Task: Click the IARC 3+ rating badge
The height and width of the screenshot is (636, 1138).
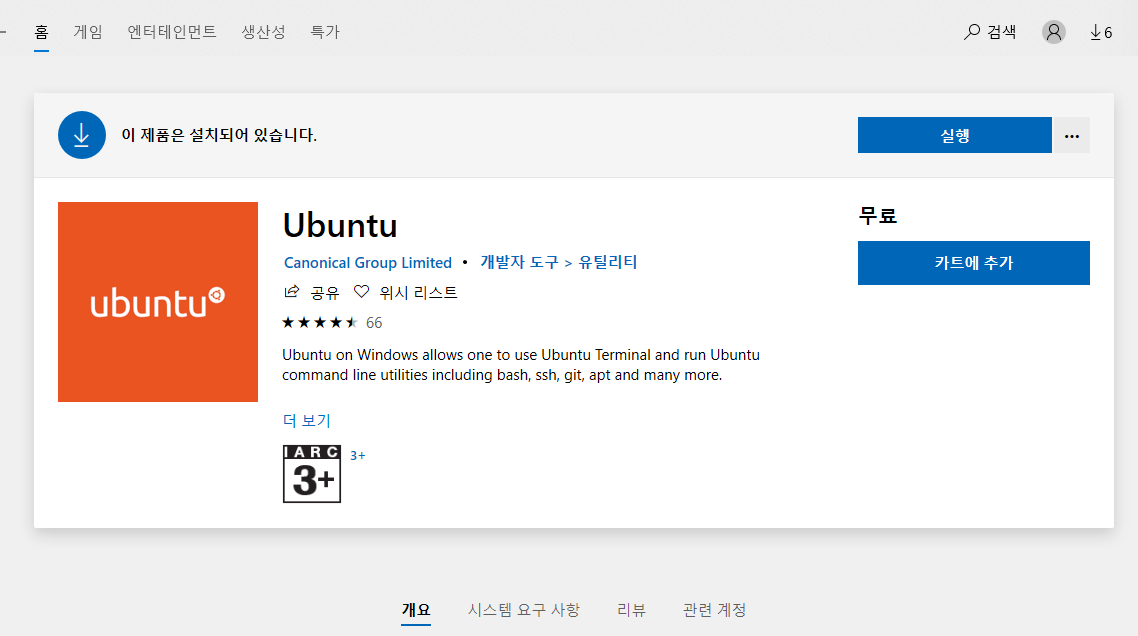Action: point(312,474)
